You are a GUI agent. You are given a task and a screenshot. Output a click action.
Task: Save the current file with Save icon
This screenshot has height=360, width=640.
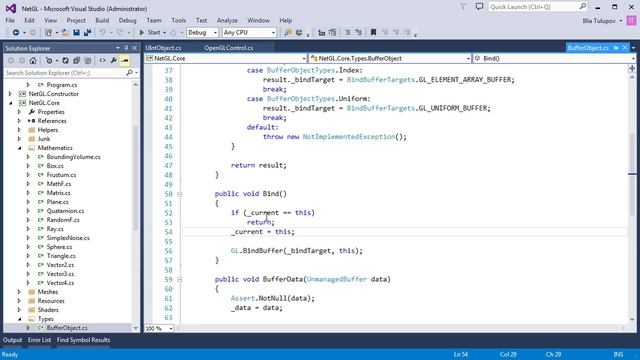coord(76,32)
